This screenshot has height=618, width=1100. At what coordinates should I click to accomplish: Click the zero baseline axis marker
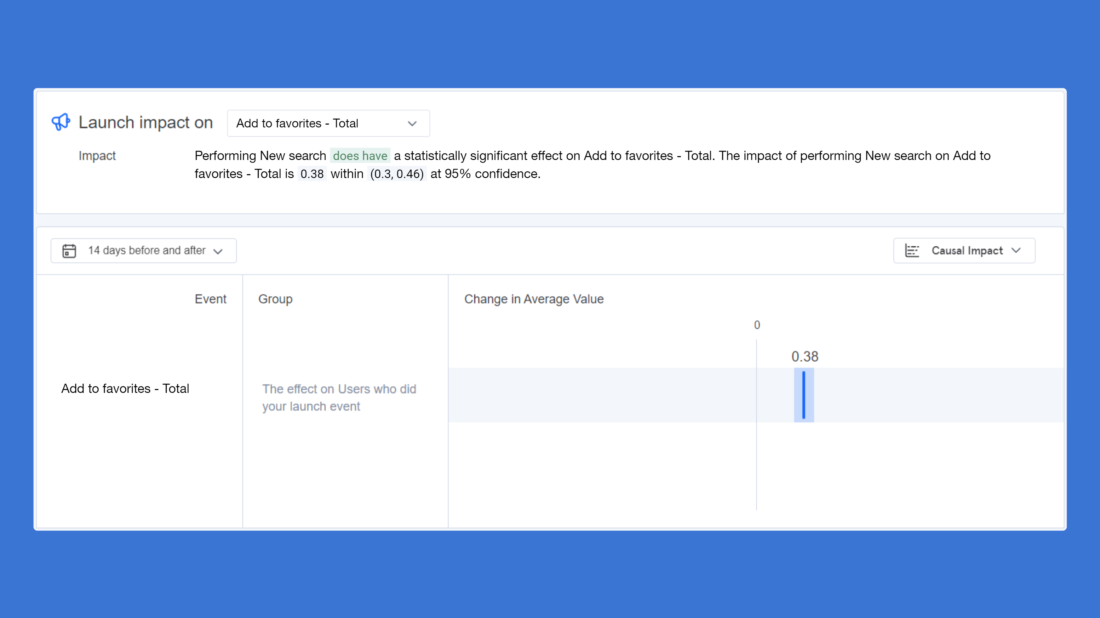pos(756,325)
